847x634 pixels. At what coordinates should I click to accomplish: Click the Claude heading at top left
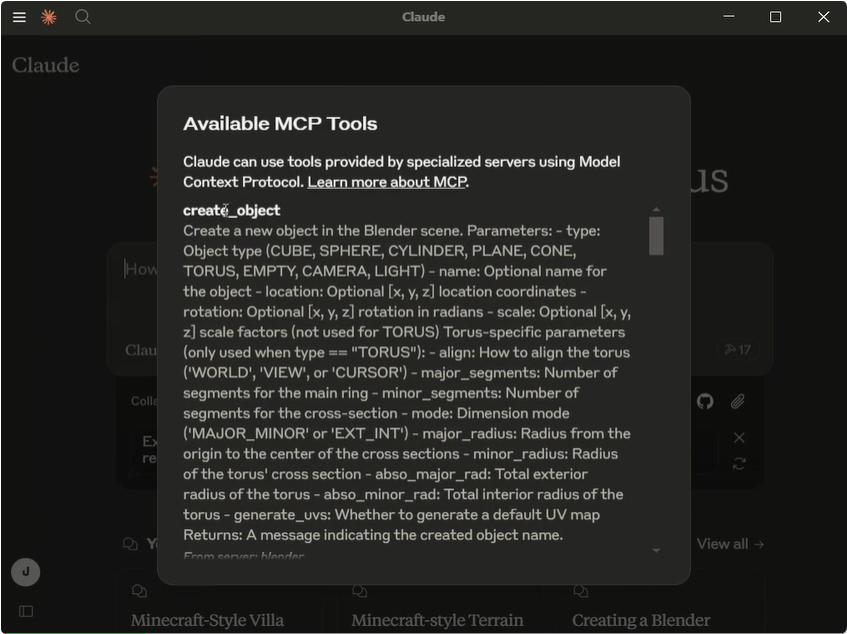[x=46, y=65]
